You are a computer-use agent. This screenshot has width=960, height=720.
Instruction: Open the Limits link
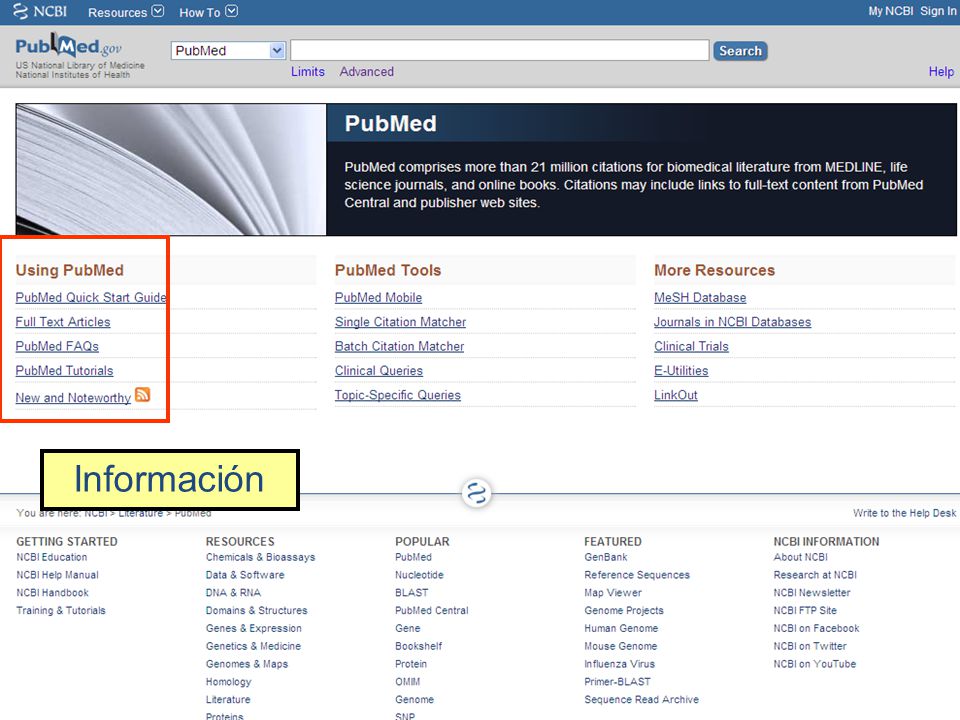coord(308,72)
